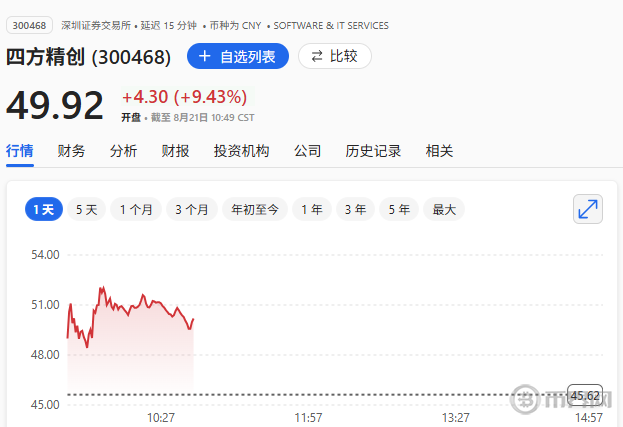The width and height of the screenshot is (623, 427).
Task: Open the 投资机构 tab
Action: coord(241,151)
